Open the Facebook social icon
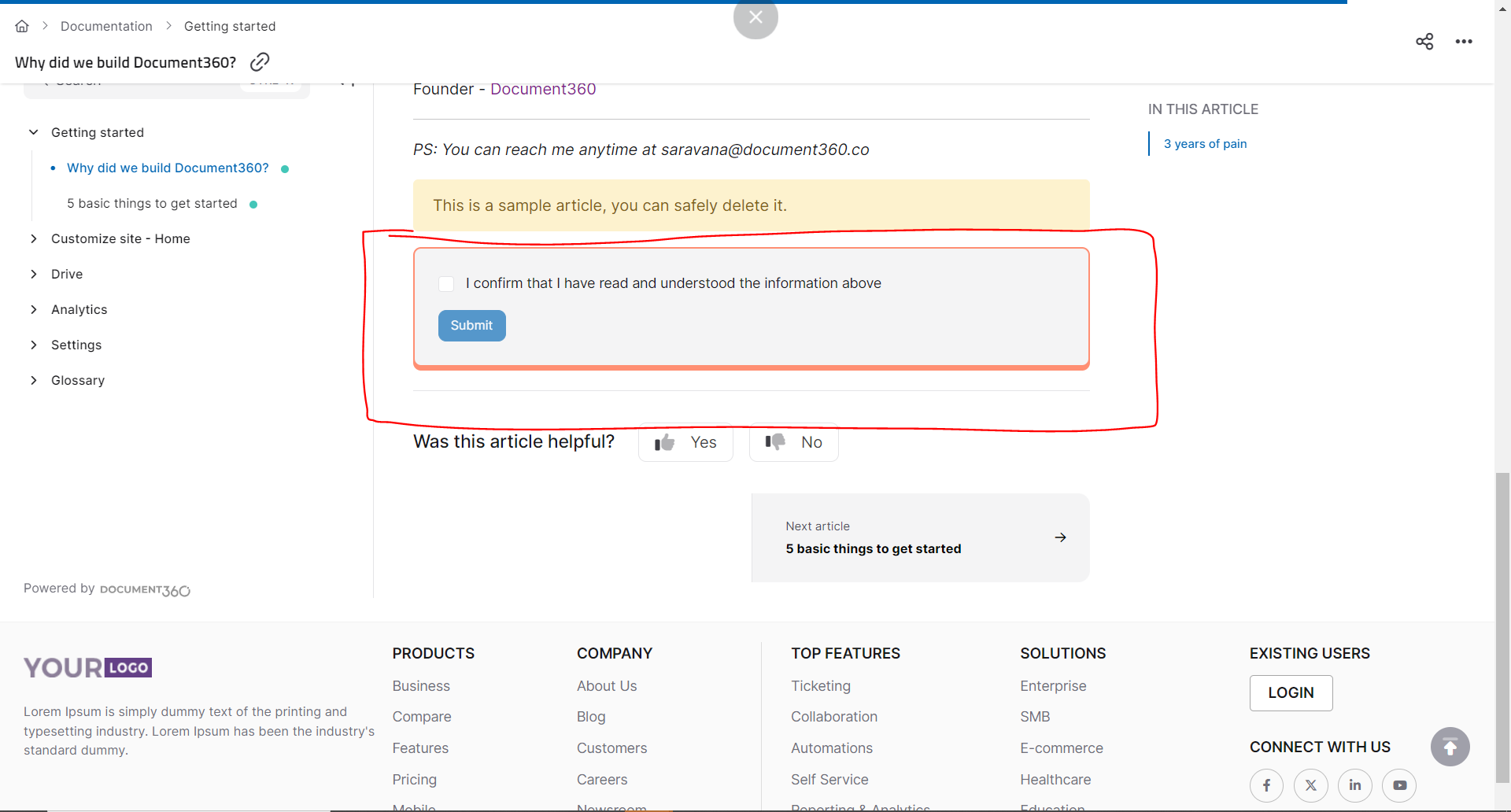The image size is (1511, 812). point(1266,785)
